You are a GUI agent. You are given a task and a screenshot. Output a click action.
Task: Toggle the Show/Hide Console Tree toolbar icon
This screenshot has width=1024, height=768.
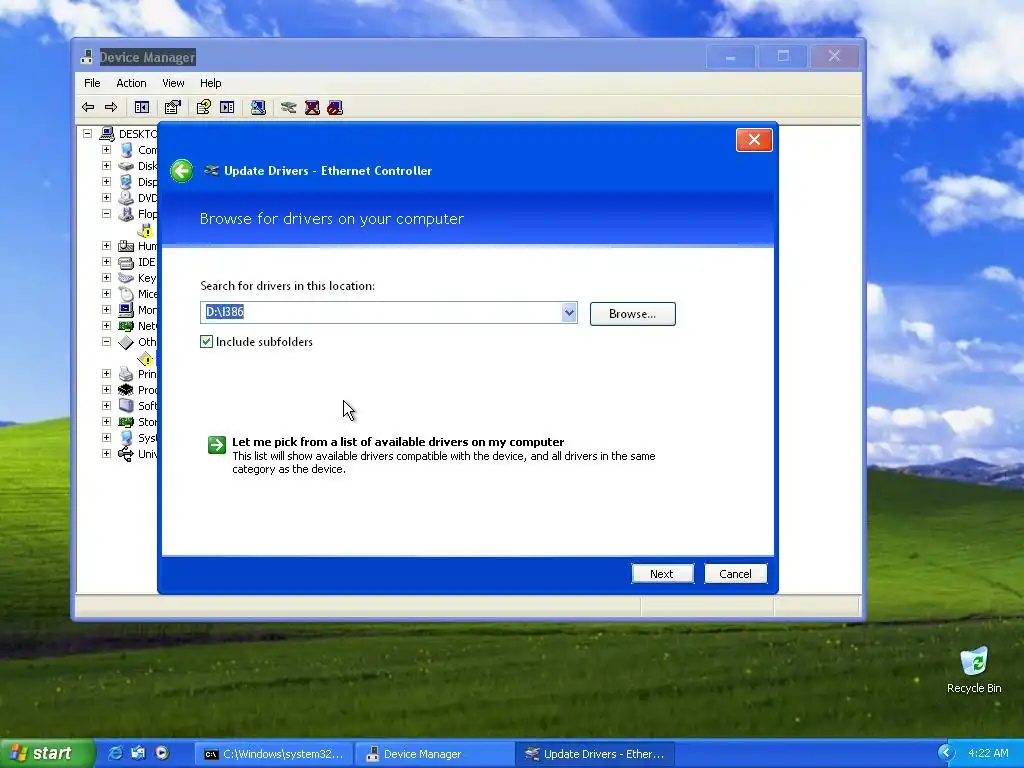click(x=142, y=107)
